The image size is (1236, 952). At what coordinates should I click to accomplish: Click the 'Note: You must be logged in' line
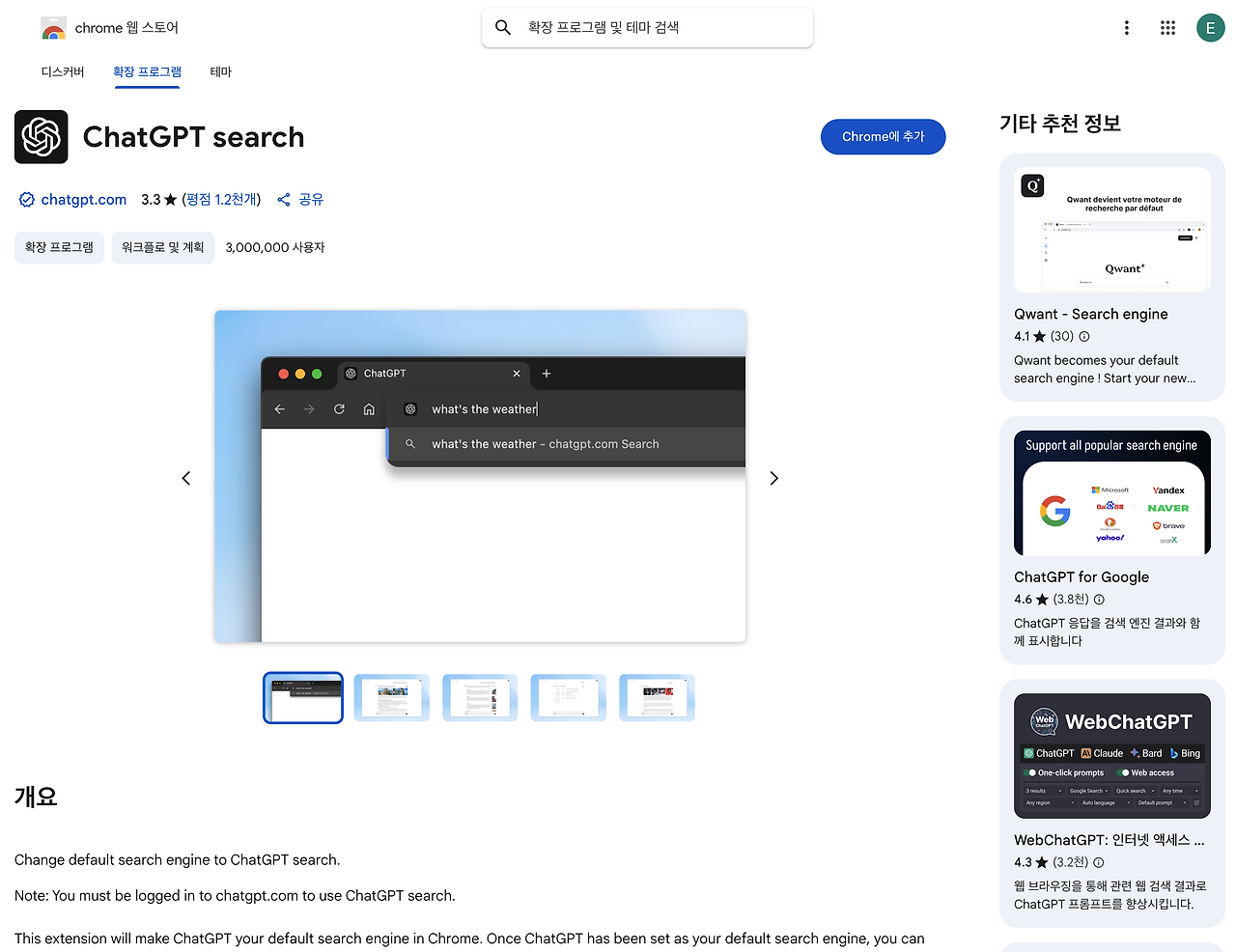point(235,896)
